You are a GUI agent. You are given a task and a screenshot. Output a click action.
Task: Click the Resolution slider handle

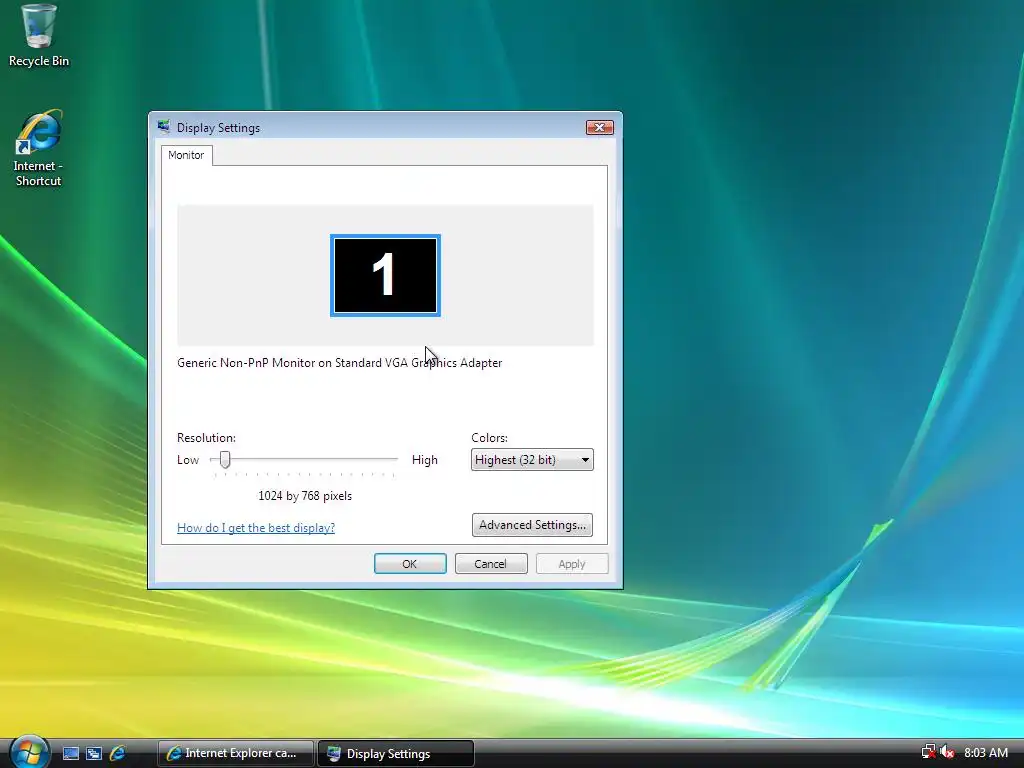click(x=225, y=459)
